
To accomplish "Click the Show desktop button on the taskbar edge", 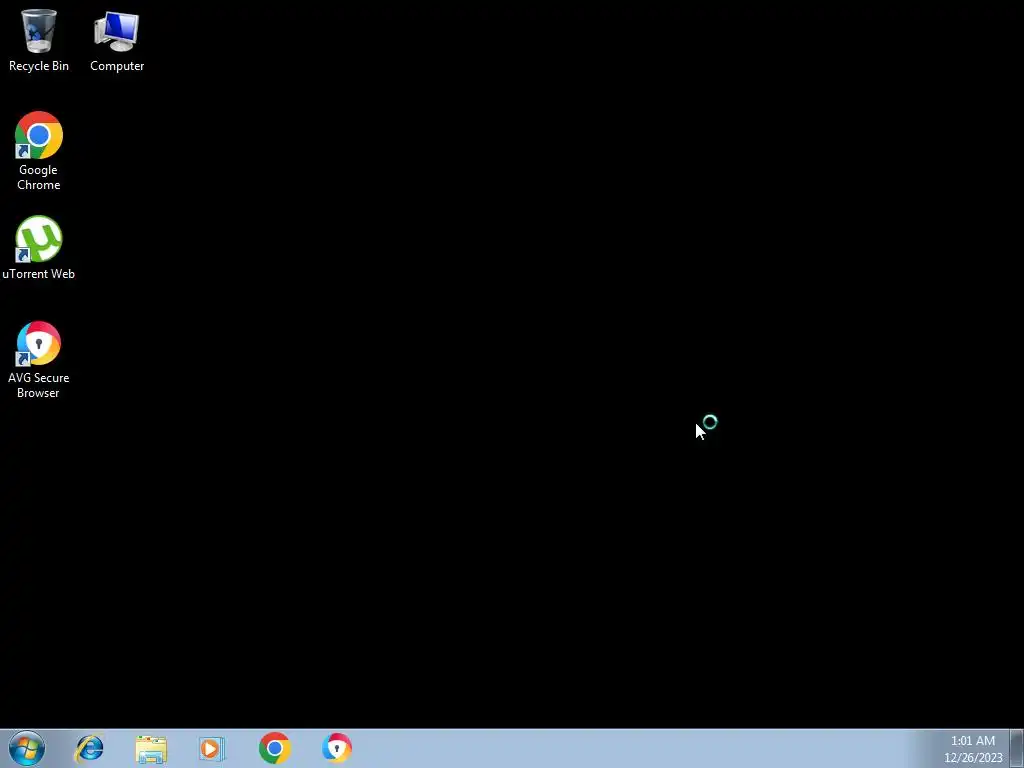I will (x=1017, y=748).
